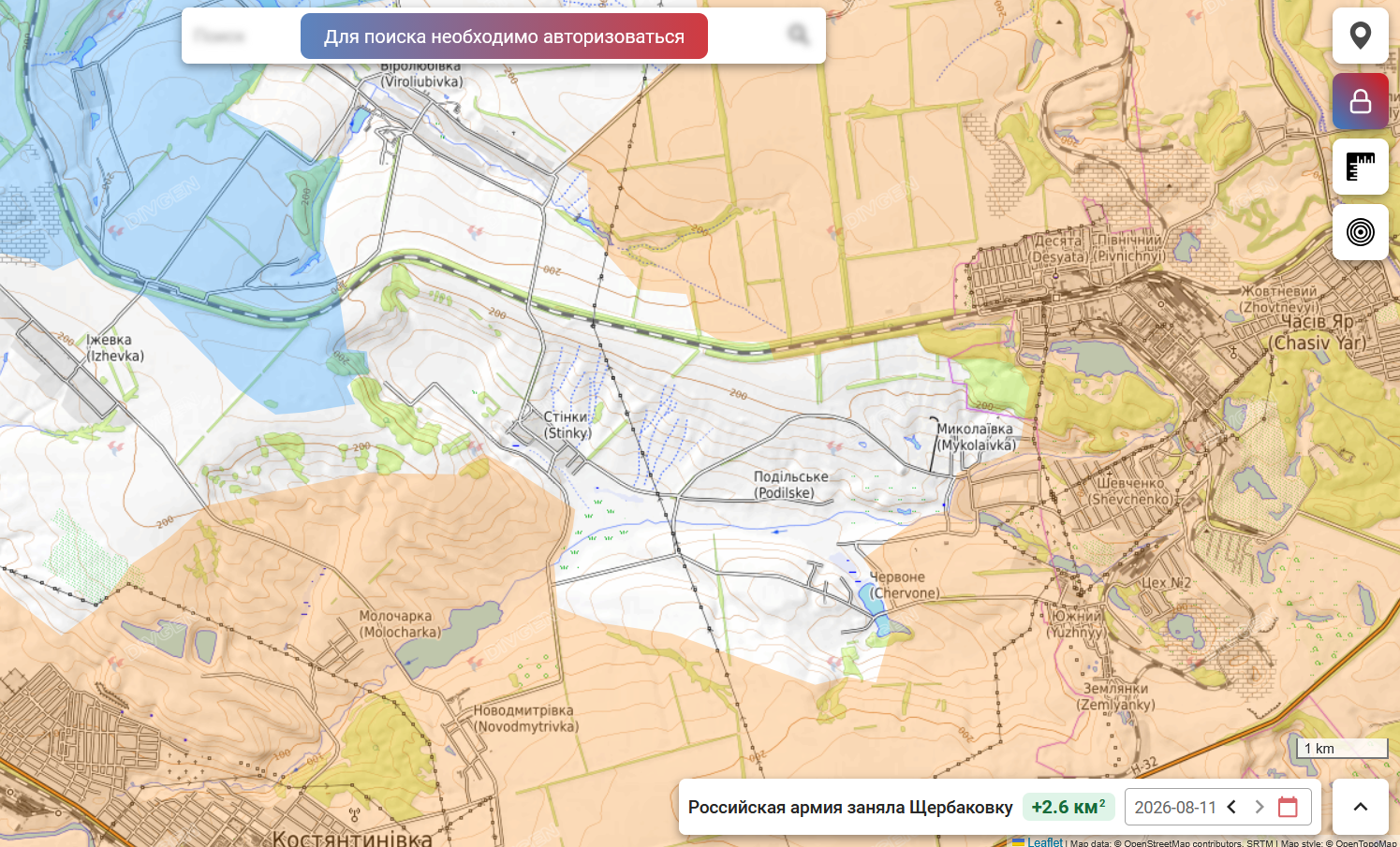This screenshot has height=847, width=1400.
Task: Click the 'Цех №2' map label
Action: tap(1166, 583)
